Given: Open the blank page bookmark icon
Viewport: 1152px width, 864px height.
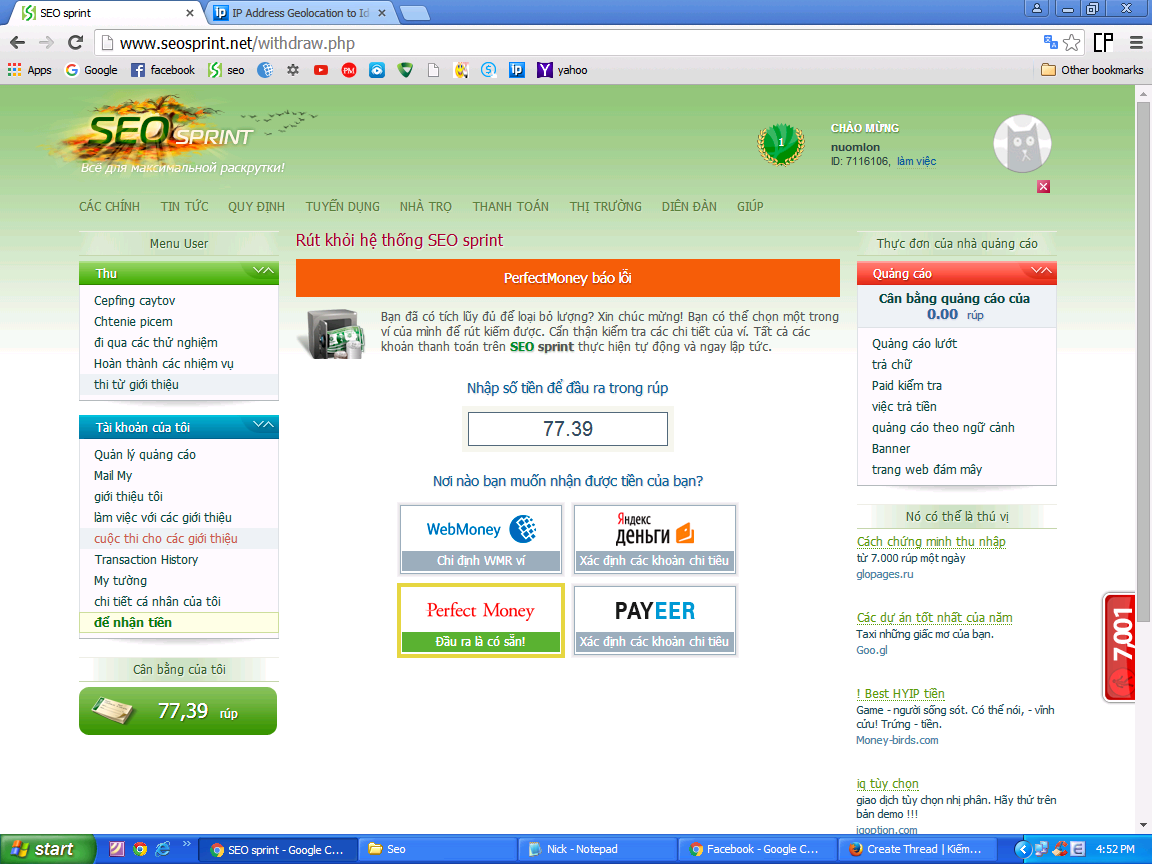Looking at the screenshot, I should coord(433,70).
